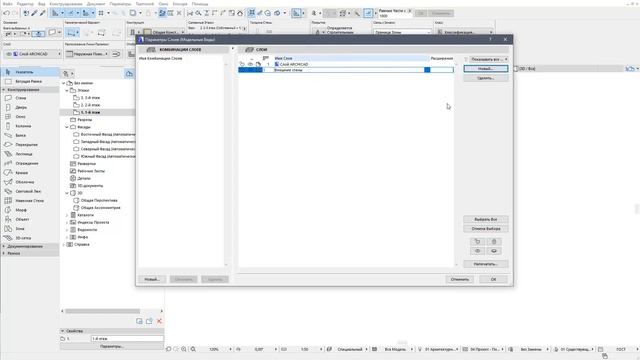This screenshot has width=640, height=360.
Task: Select the Ограждение (Railing) tool
Action: click(x=30, y=163)
